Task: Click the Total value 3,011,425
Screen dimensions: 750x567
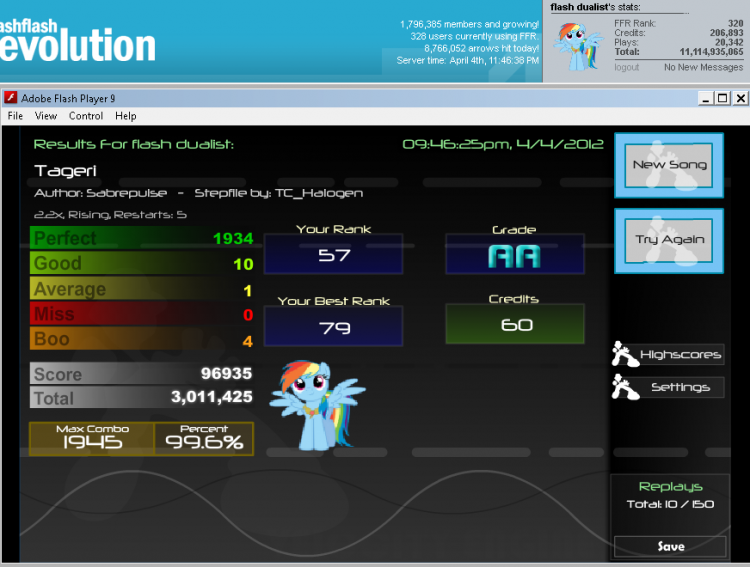Action: click(x=211, y=397)
